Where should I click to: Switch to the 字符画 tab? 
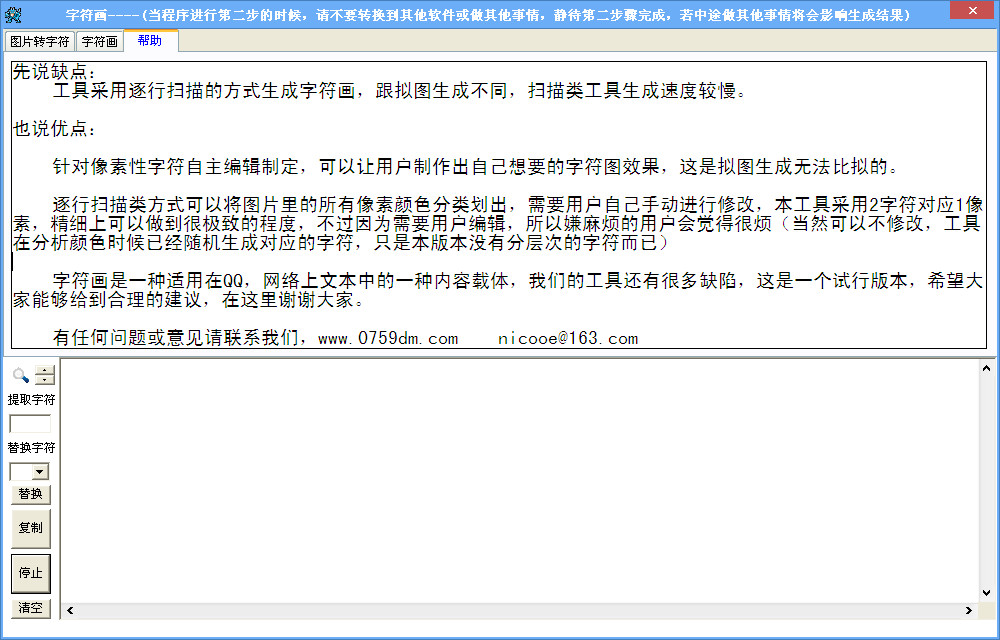(x=99, y=42)
